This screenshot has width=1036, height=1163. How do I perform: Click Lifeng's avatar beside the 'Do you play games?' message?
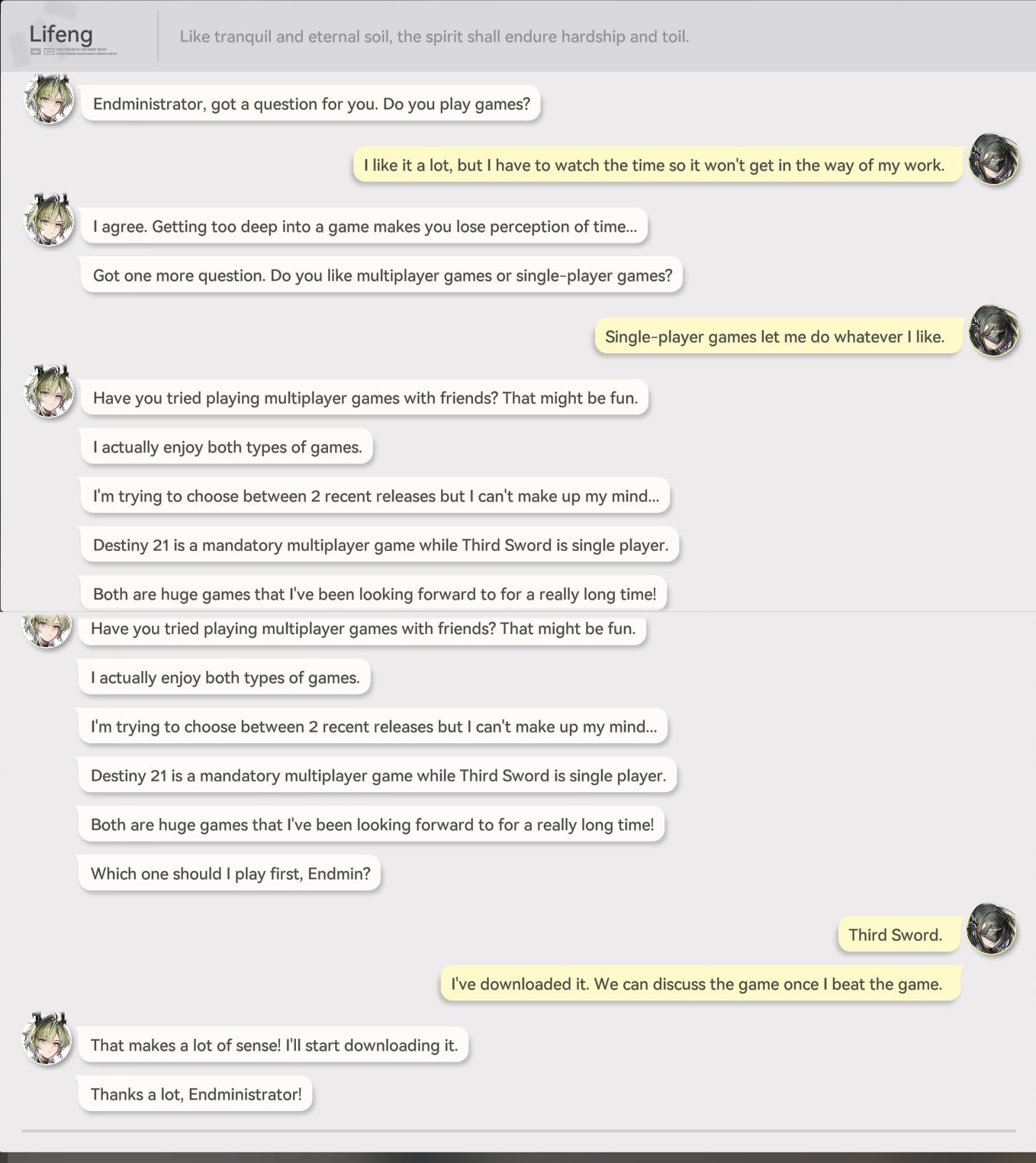pos(50,98)
